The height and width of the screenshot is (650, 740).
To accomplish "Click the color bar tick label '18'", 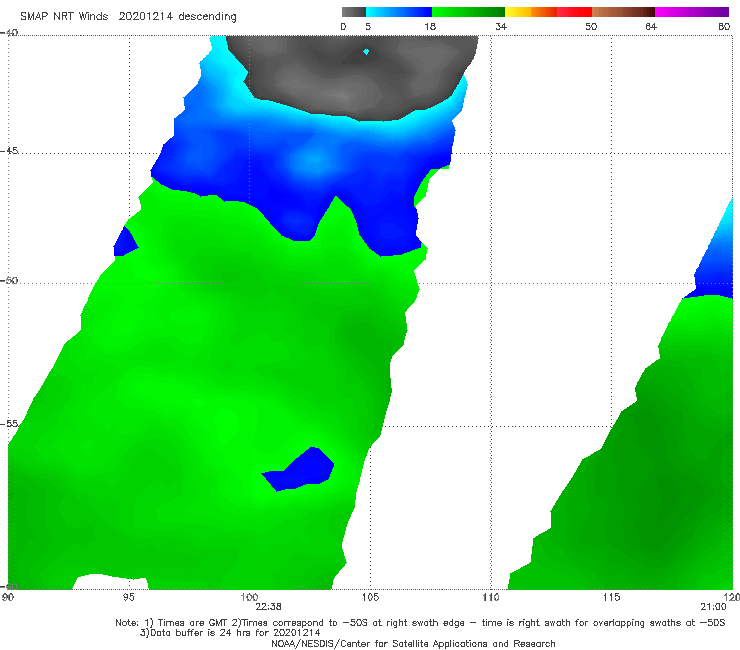I will 430,26.
